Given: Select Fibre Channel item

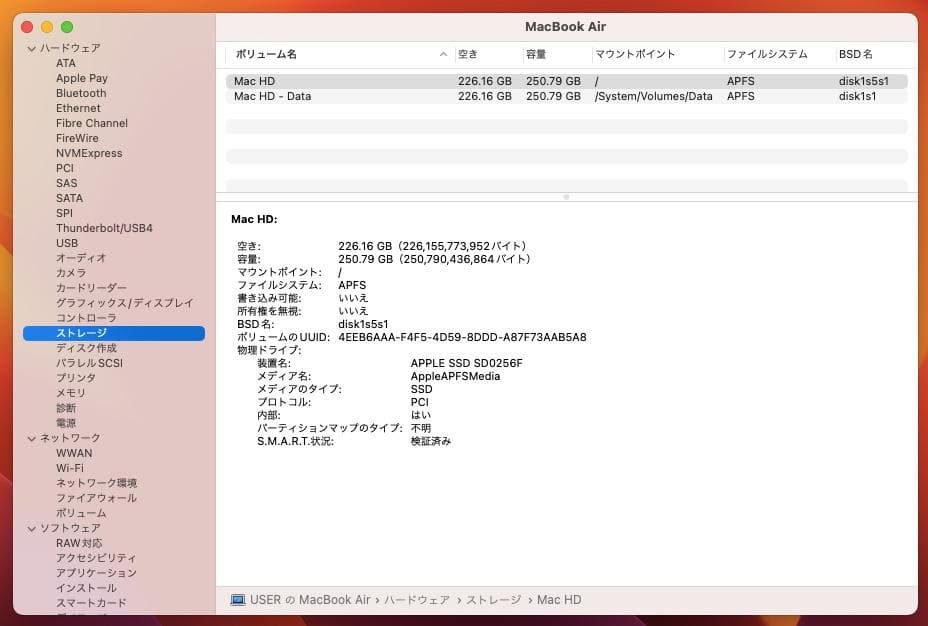Looking at the screenshot, I should (x=92, y=123).
